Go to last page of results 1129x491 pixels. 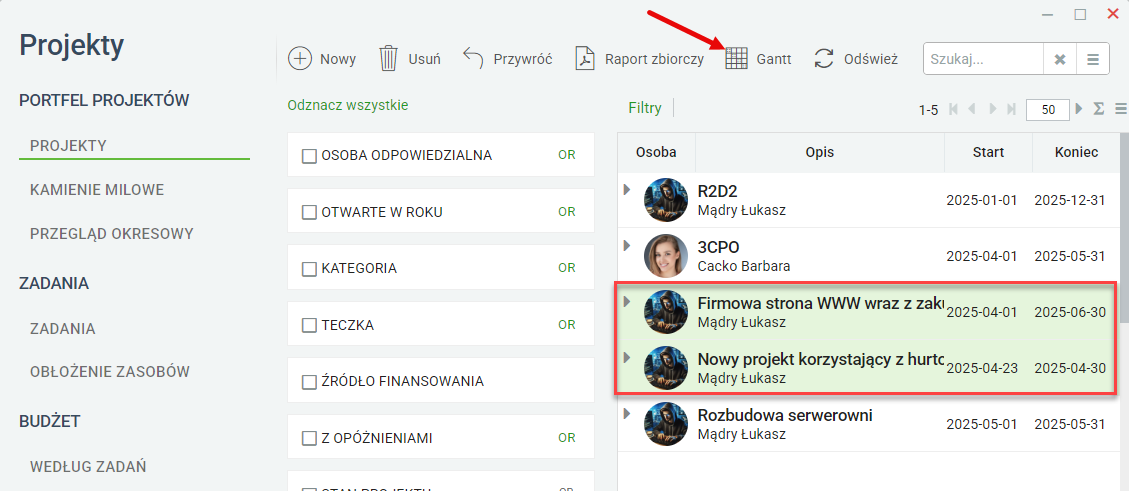point(1012,109)
